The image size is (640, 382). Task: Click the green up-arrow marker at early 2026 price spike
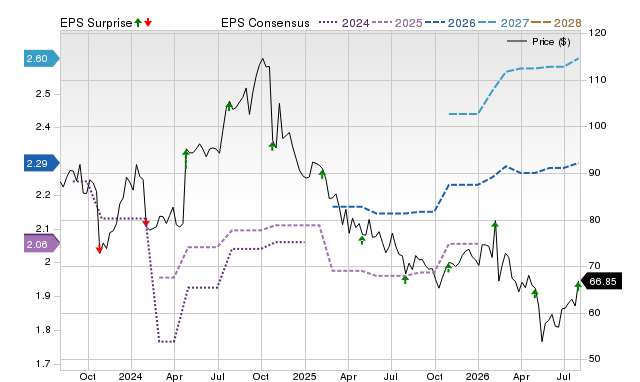coord(495,226)
